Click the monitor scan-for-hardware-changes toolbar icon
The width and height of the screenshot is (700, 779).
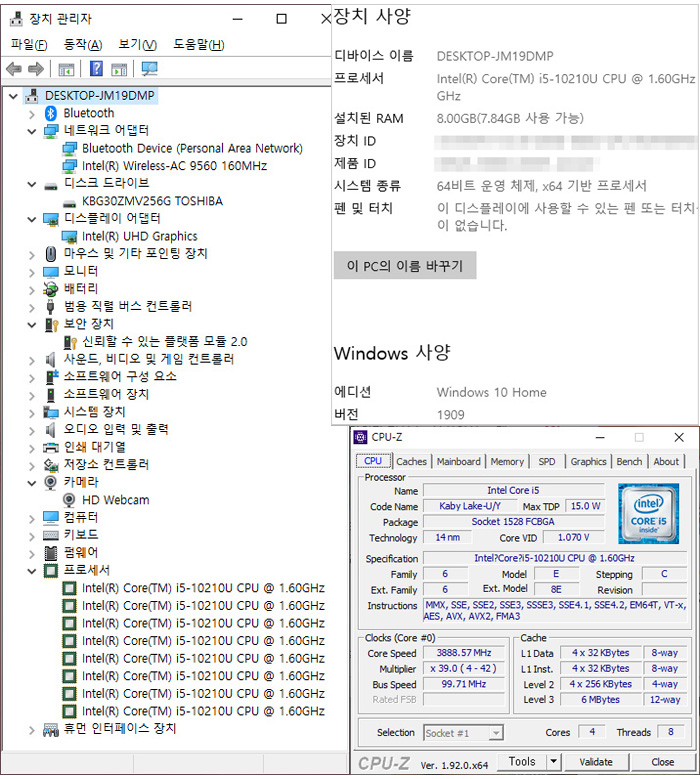click(x=149, y=69)
